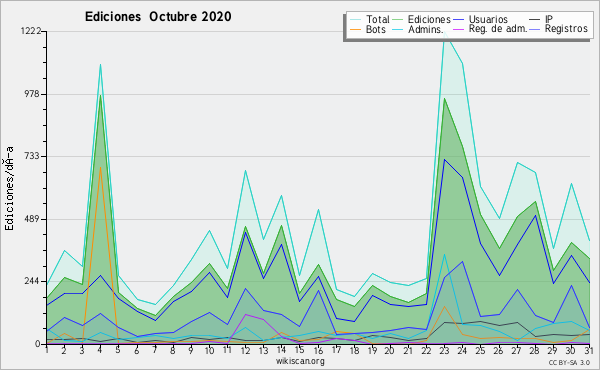Click the y-axis label '0'
The width and height of the screenshot is (600, 370).
[x=38, y=344]
